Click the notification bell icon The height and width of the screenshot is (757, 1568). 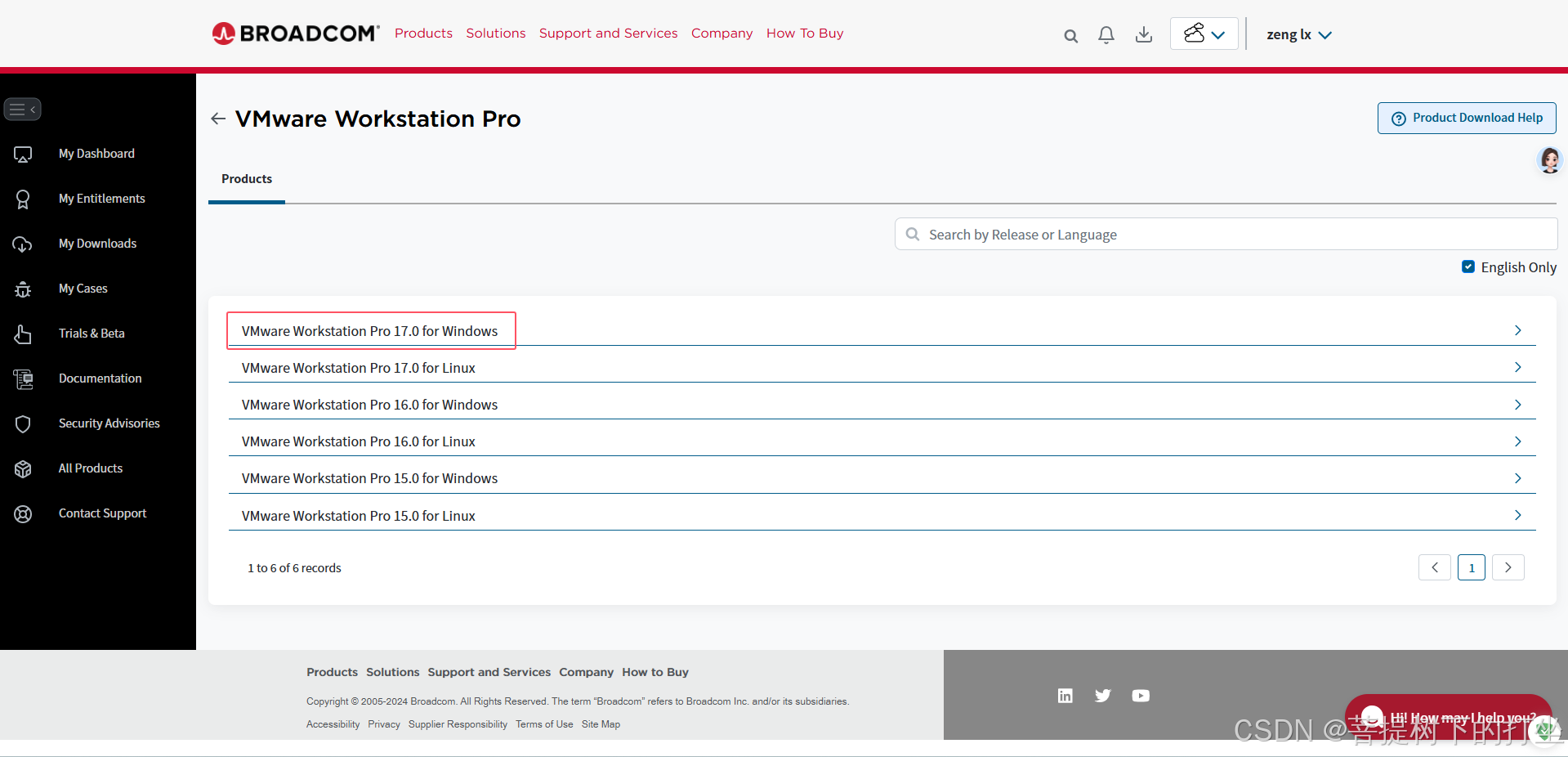(1106, 34)
